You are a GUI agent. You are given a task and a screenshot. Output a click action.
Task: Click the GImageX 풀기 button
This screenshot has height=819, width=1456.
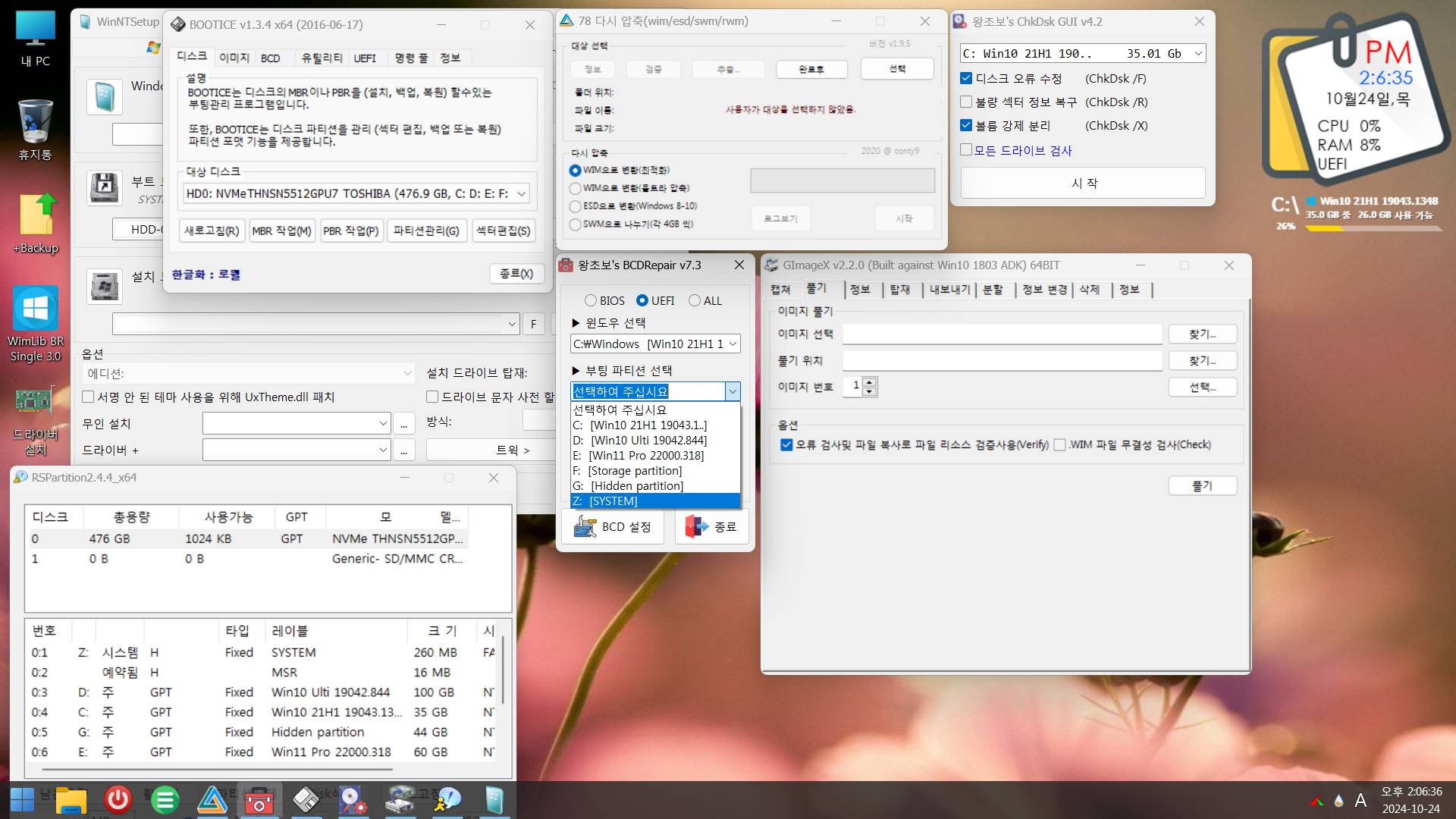coord(1203,485)
